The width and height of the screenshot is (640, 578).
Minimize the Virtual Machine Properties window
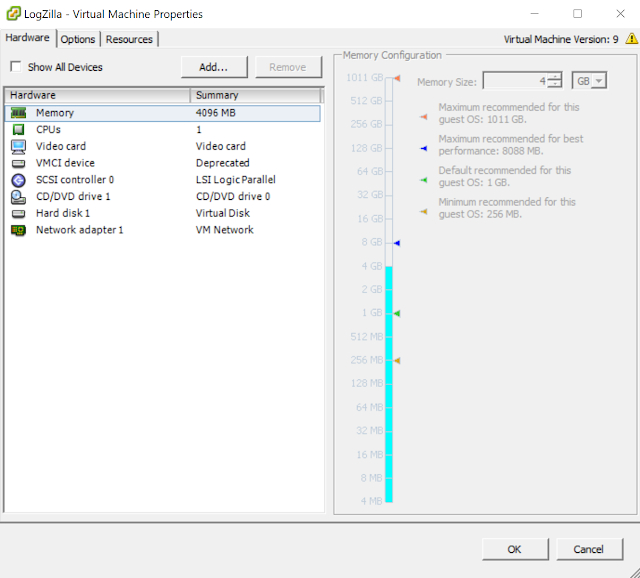(x=535, y=13)
